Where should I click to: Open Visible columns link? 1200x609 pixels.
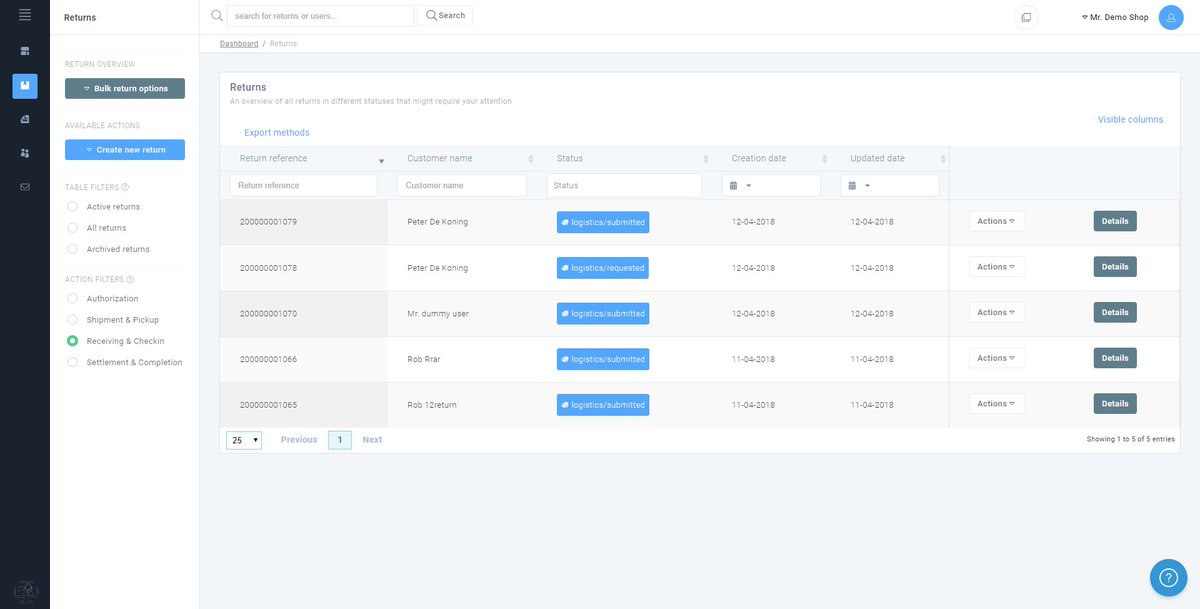(x=1130, y=120)
